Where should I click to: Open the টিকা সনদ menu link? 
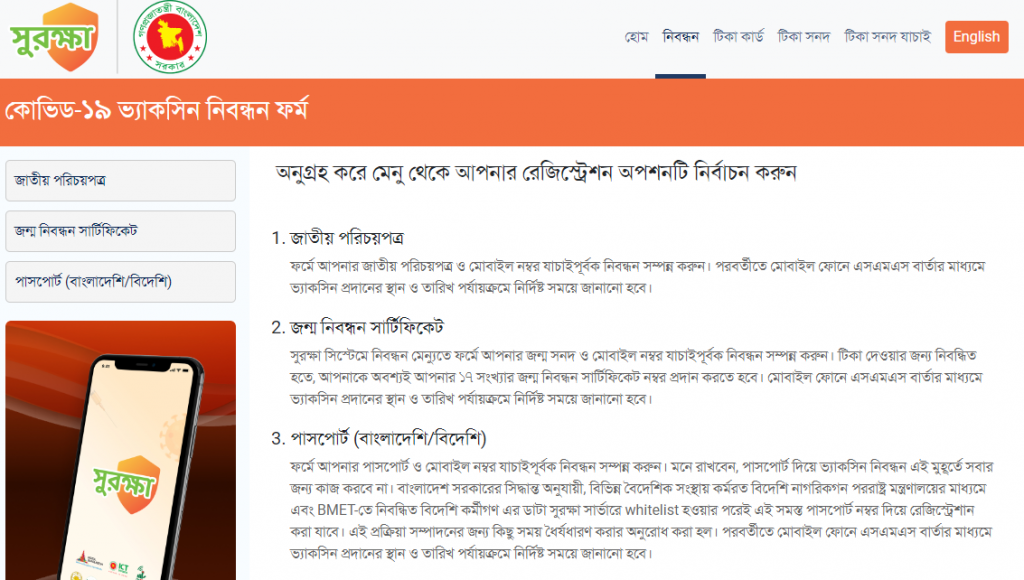(804, 37)
